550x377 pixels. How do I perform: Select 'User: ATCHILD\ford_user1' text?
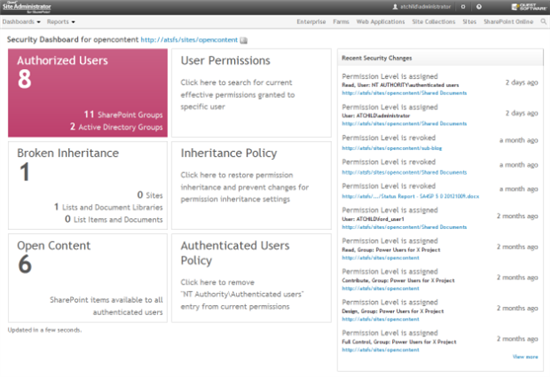point(373,219)
